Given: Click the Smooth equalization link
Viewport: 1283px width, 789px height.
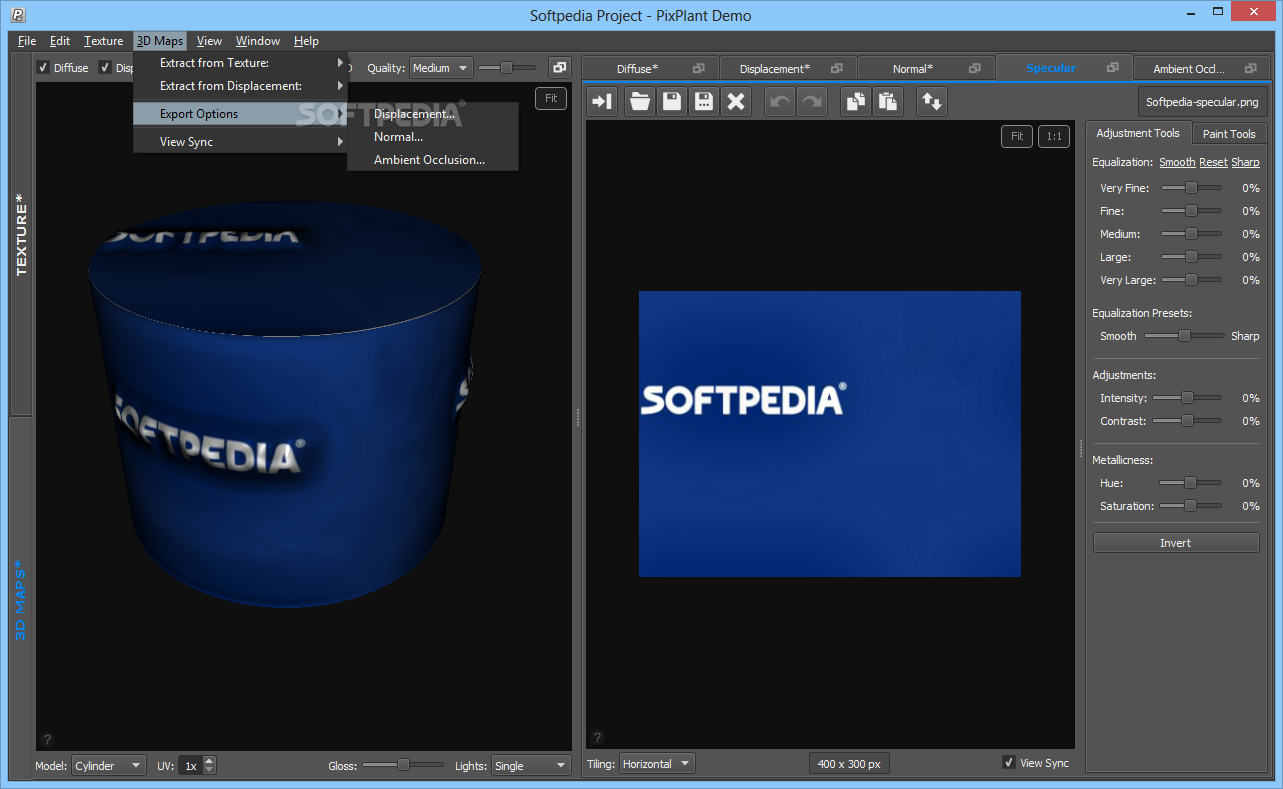Looking at the screenshot, I should [x=1177, y=162].
